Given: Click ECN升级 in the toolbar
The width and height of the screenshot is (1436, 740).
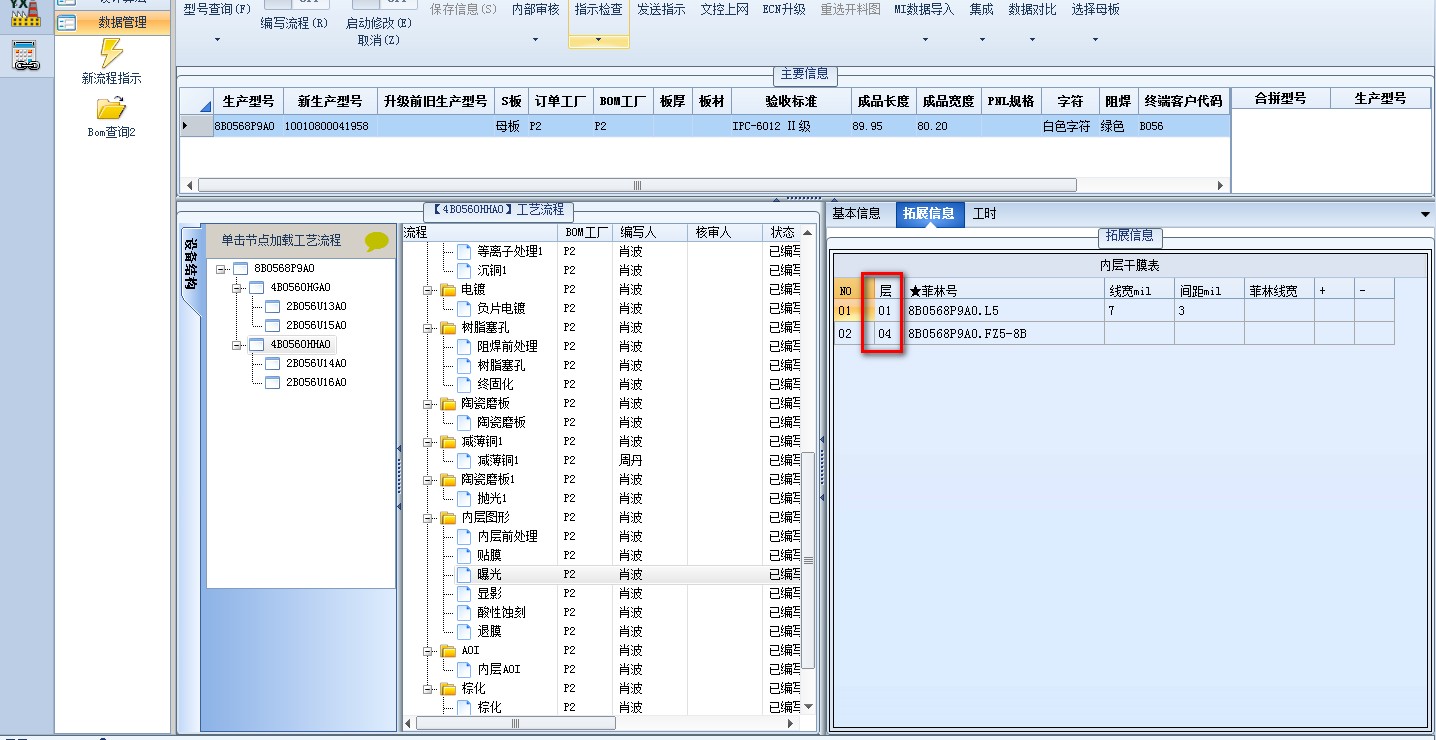Looking at the screenshot, I should [783, 9].
